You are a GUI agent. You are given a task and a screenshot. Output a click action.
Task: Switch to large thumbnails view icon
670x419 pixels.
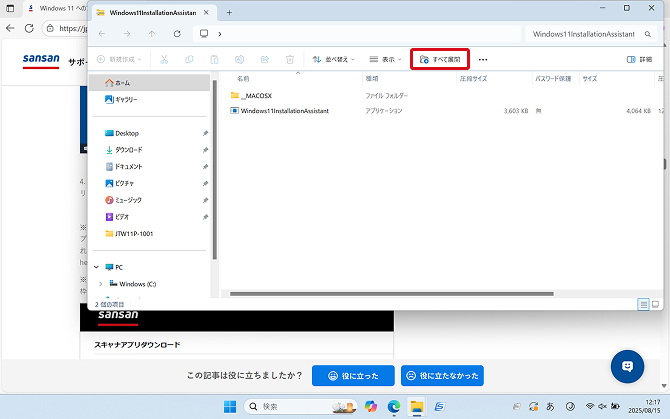(x=656, y=304)
